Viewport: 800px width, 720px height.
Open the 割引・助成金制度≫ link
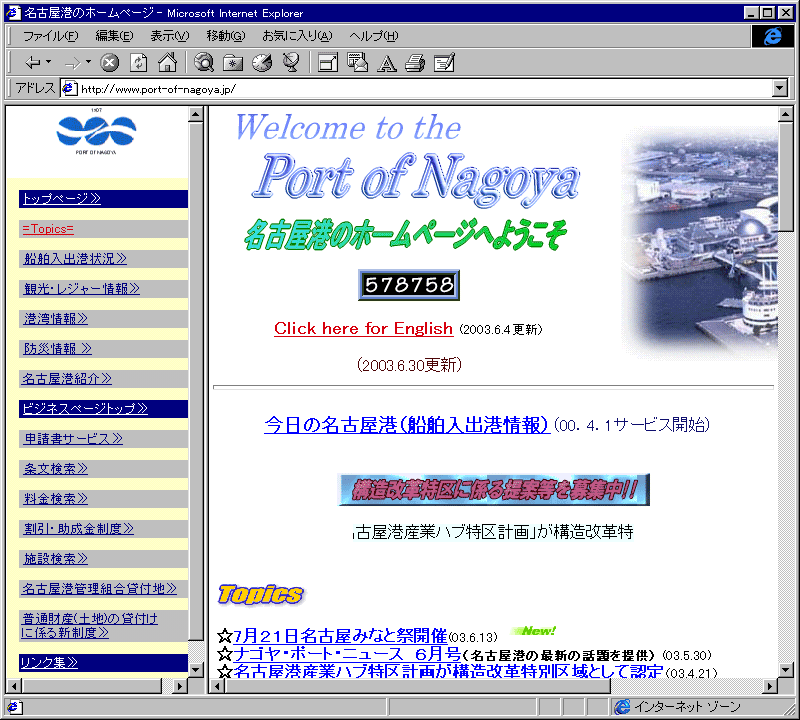pyautogui.click(x=79, y=529)
